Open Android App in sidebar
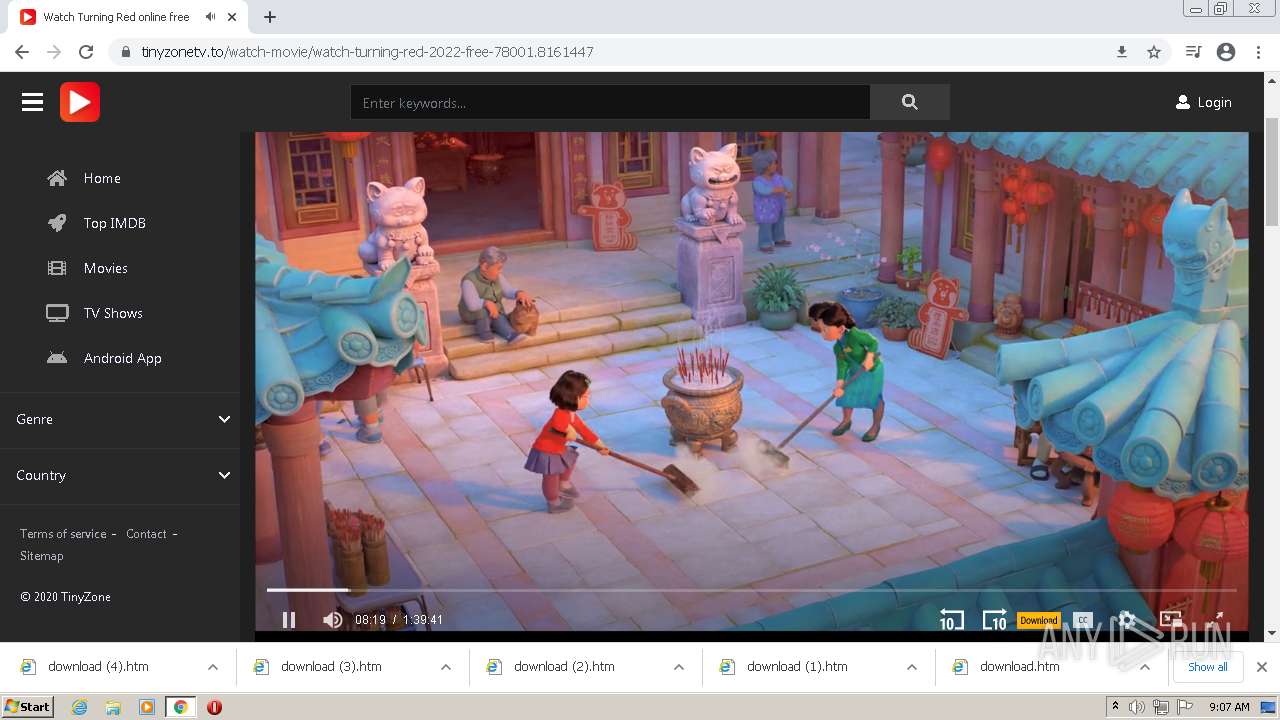Screen dimensions: 1280x720 point(104,358)
